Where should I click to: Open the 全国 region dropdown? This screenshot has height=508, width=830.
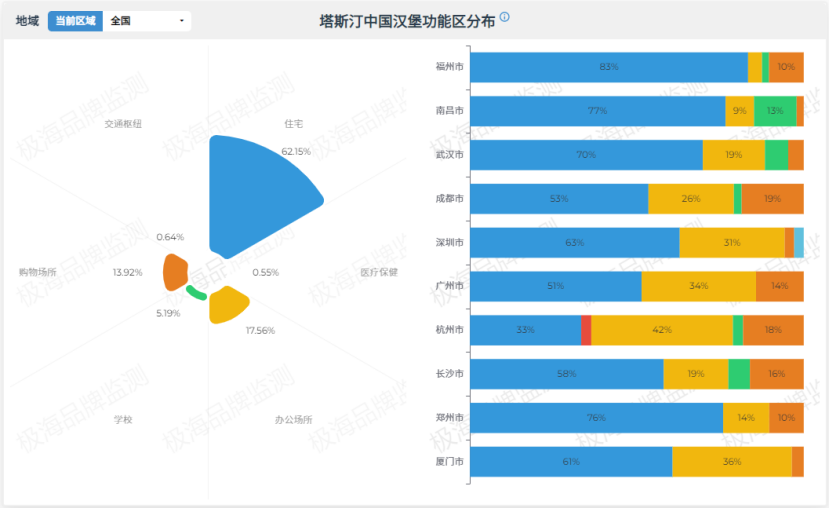[x=147, y=21]
